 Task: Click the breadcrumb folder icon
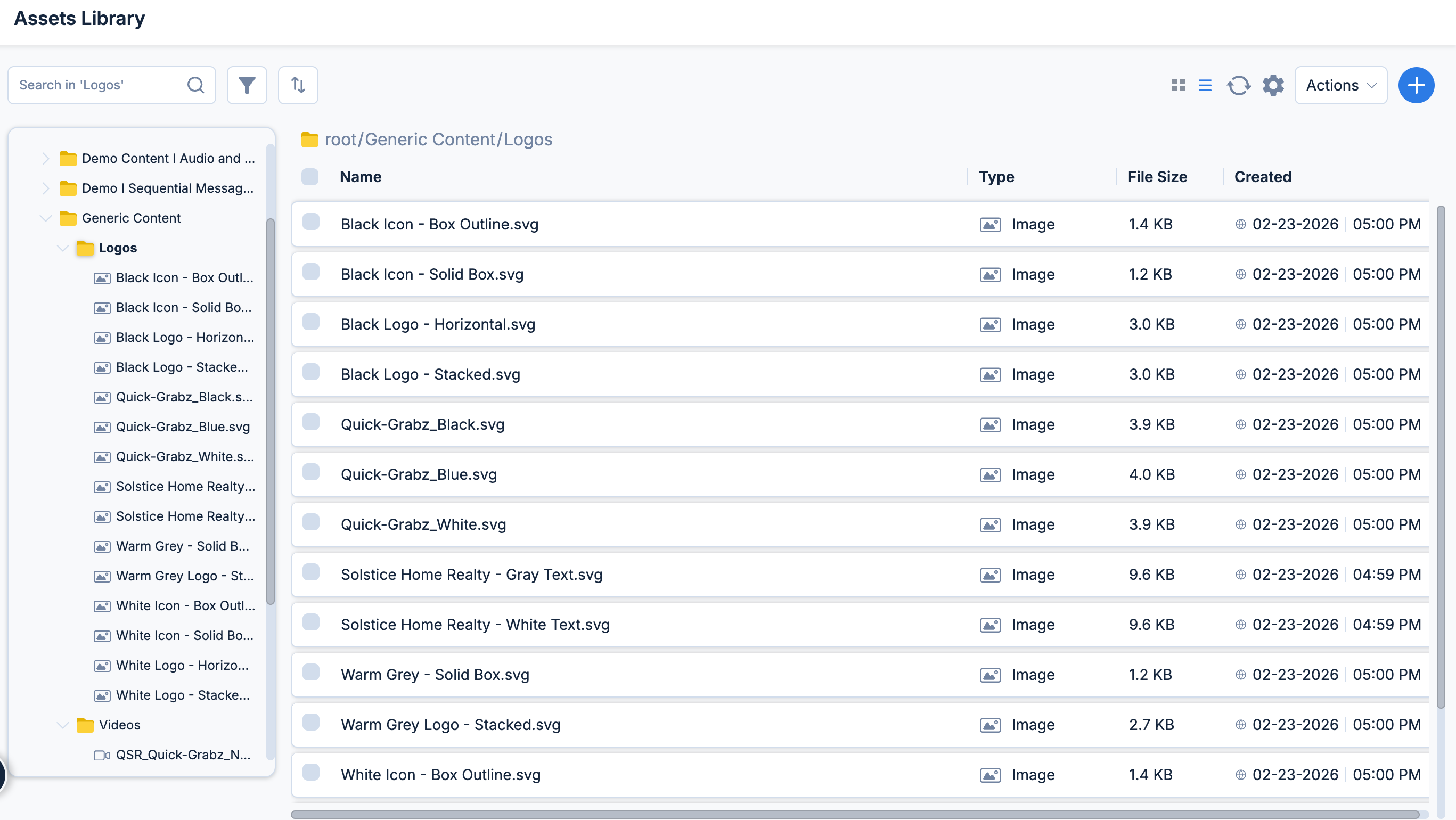(309, 139)
